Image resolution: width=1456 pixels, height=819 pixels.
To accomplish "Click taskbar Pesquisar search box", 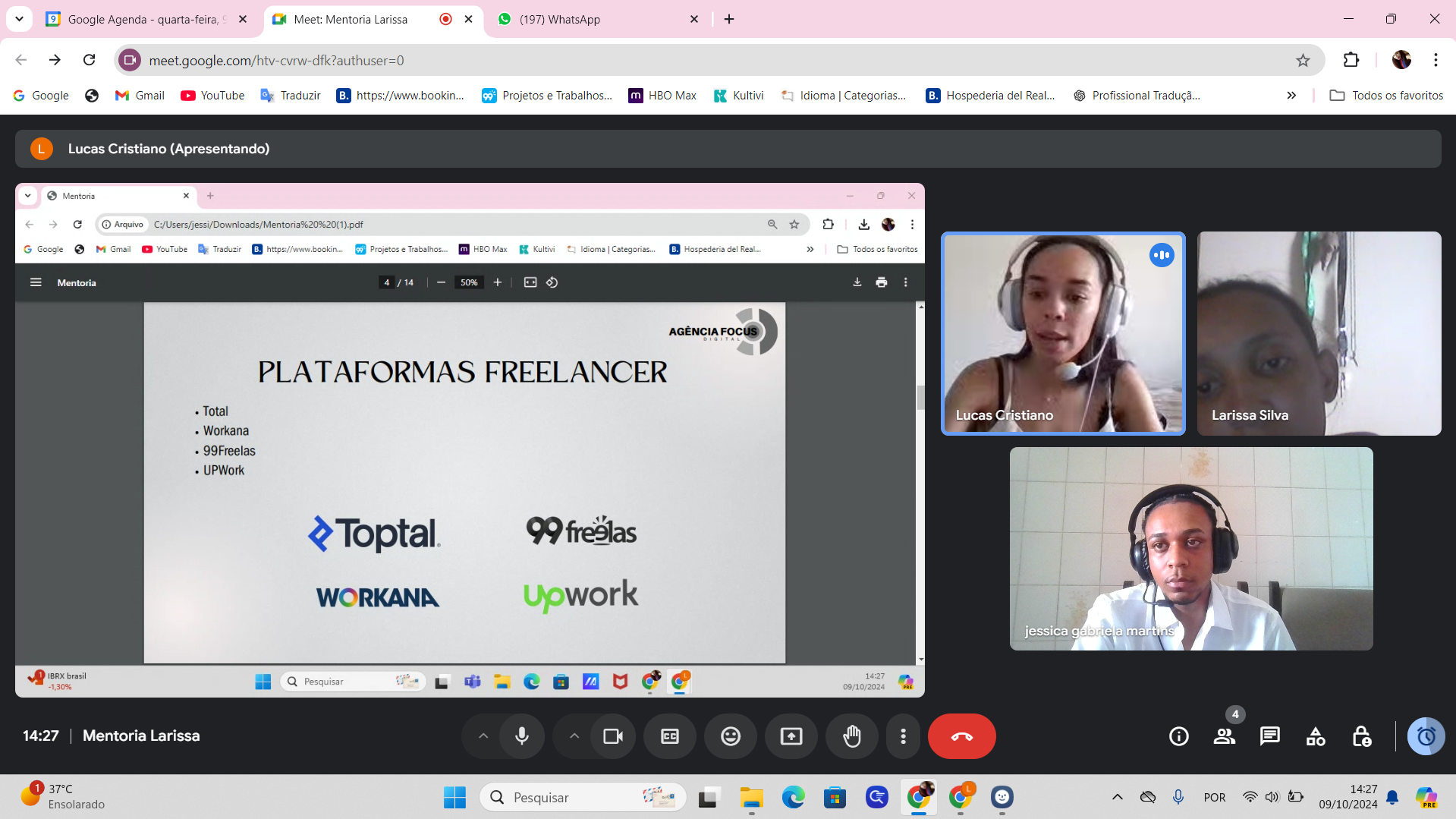I will click(583, 797).
